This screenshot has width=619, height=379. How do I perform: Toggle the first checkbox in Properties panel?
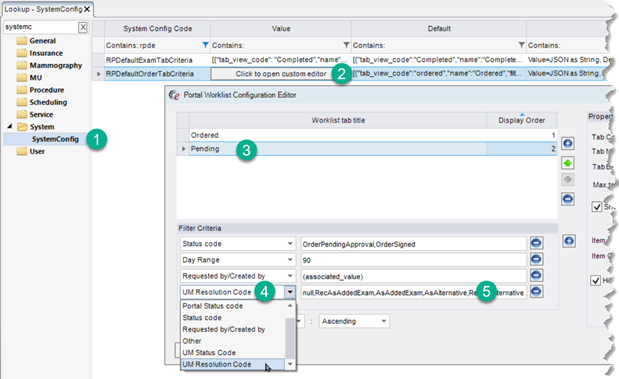click(x=596, y=206)
